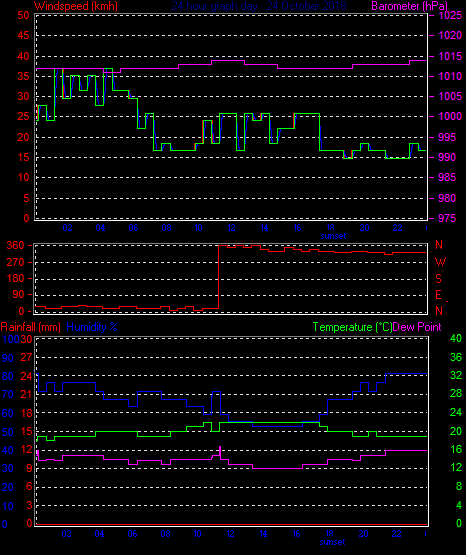Click the 360 wind direction scale value

15,245
